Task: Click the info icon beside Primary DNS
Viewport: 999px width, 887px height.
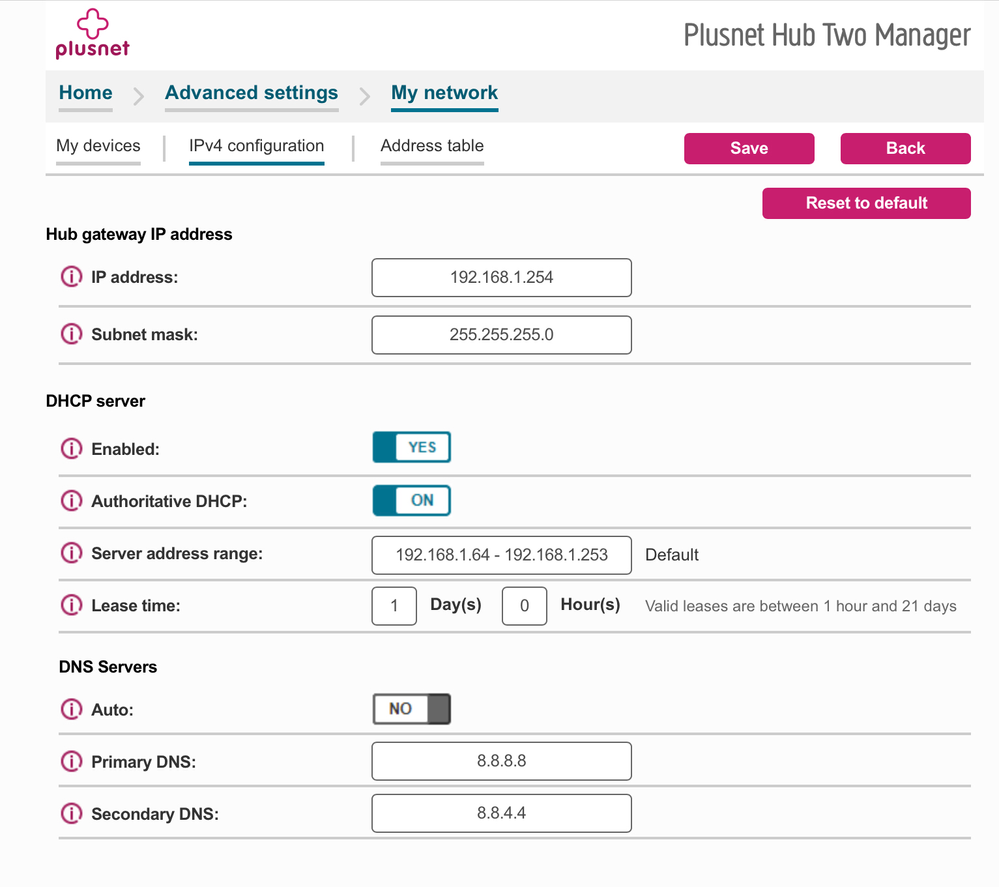Action: click(71, 761)
